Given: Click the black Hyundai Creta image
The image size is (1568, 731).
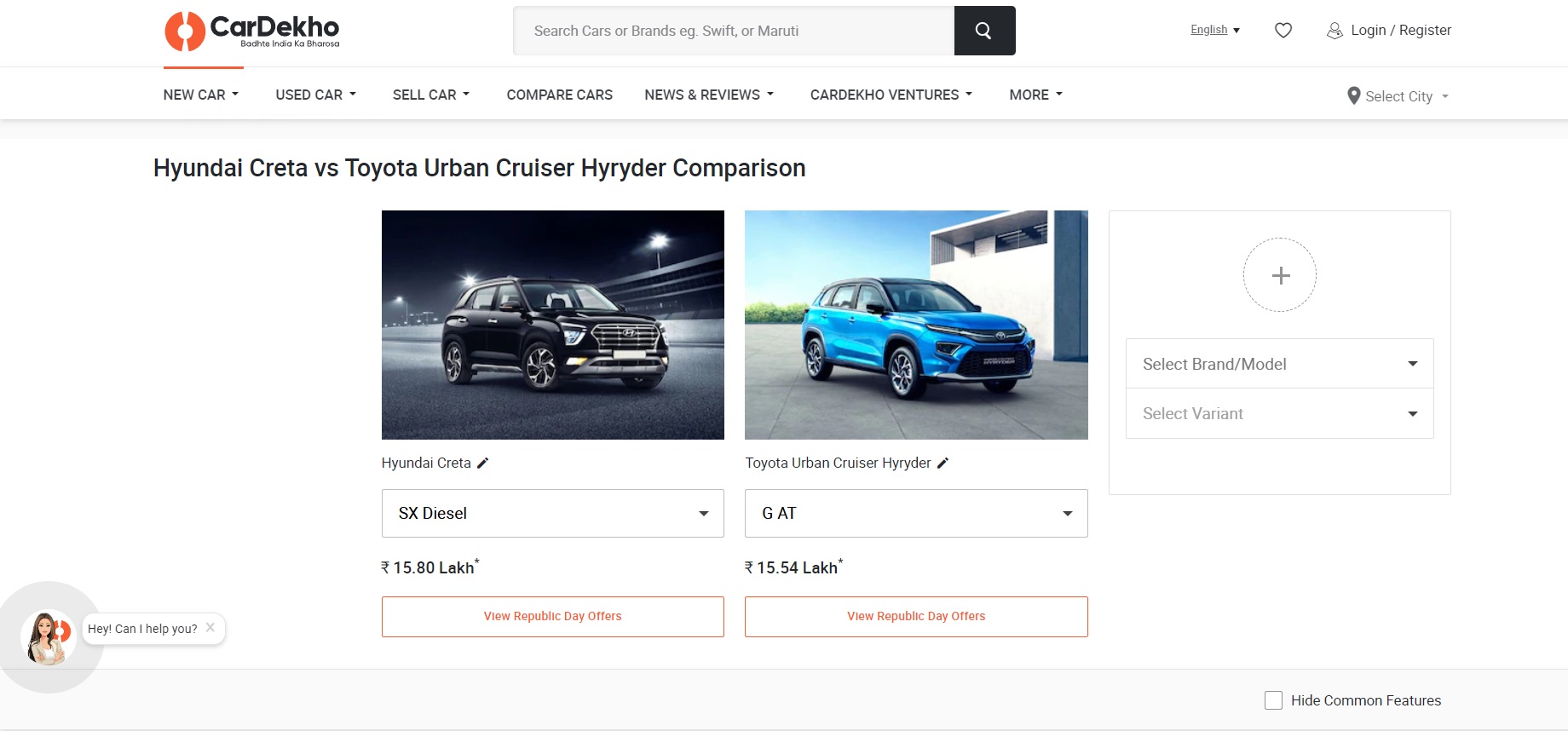Looking at the screenshot, I should pyautogui.click(x=553, y=325).
